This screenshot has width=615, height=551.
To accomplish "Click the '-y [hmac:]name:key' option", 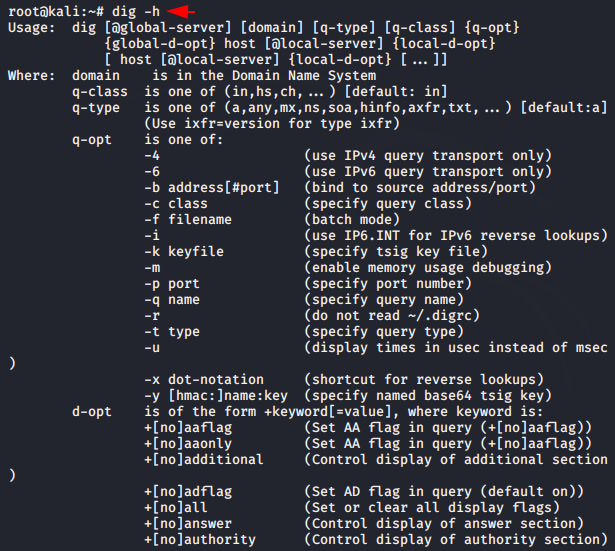I will click(216, 396).
